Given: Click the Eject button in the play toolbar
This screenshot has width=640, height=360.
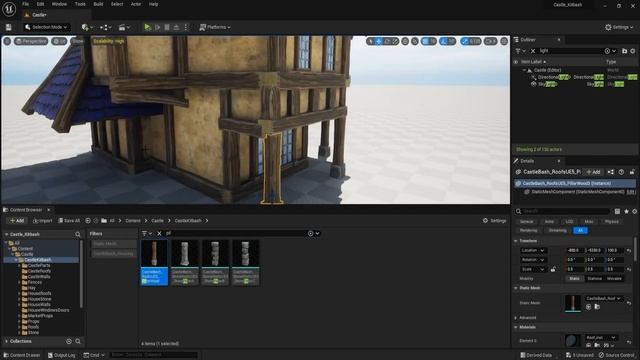Looking at the screenshot, I should coord(176,27).
